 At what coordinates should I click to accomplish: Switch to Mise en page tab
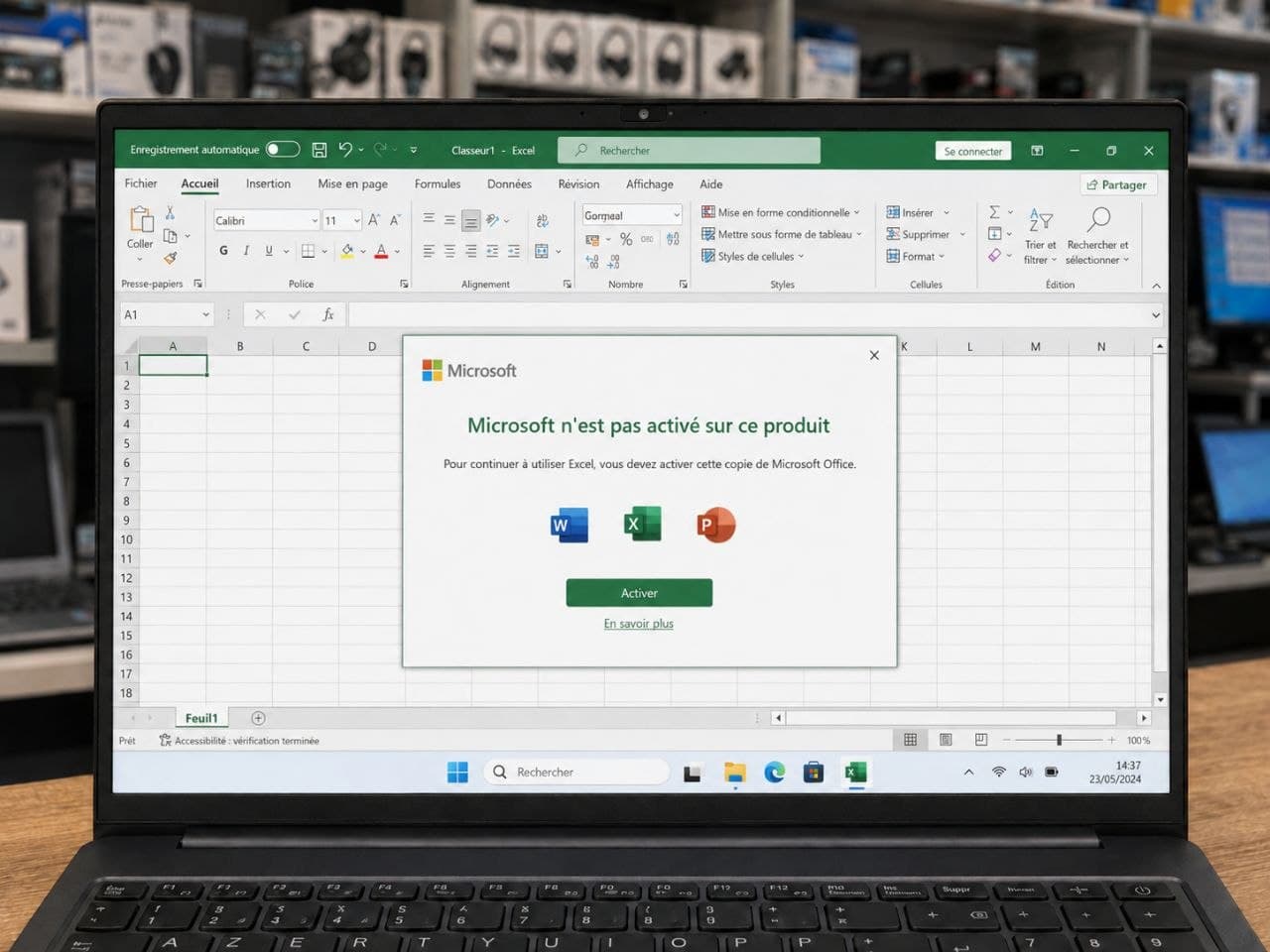352,183
